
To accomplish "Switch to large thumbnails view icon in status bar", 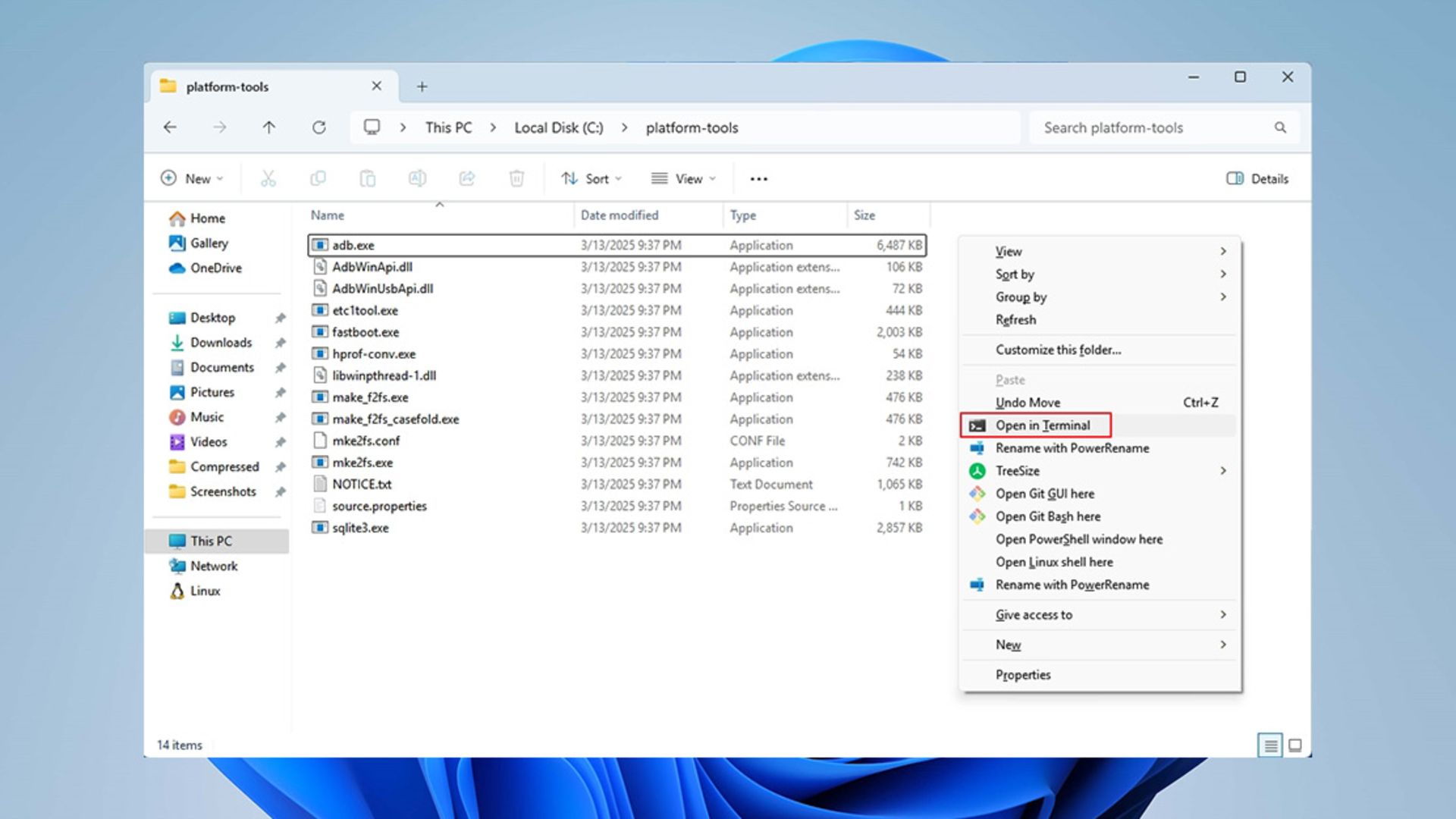I will click(1295, 745).
